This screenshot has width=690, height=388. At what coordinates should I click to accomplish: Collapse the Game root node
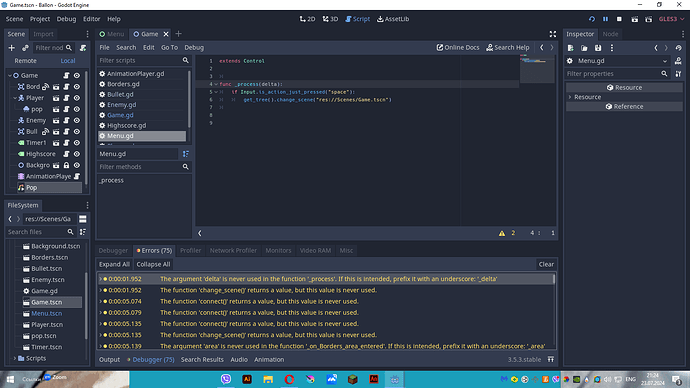click(10, 76)
